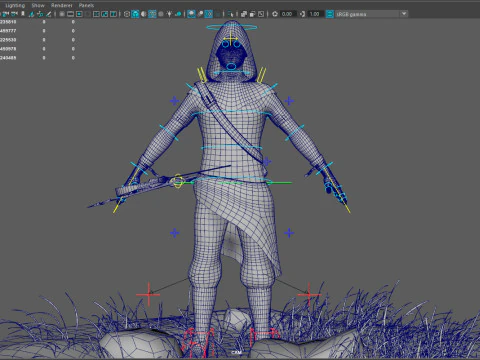This screenshot has width=480, height=360.
Task: Toggle X-Ray Active Components
Action: tap(252, 14)
